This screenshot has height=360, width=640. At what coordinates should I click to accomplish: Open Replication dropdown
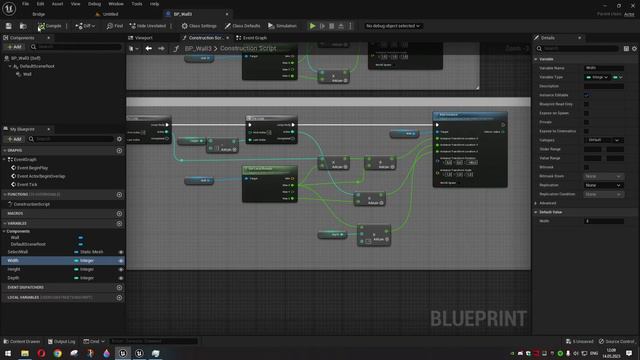point(604,185)
